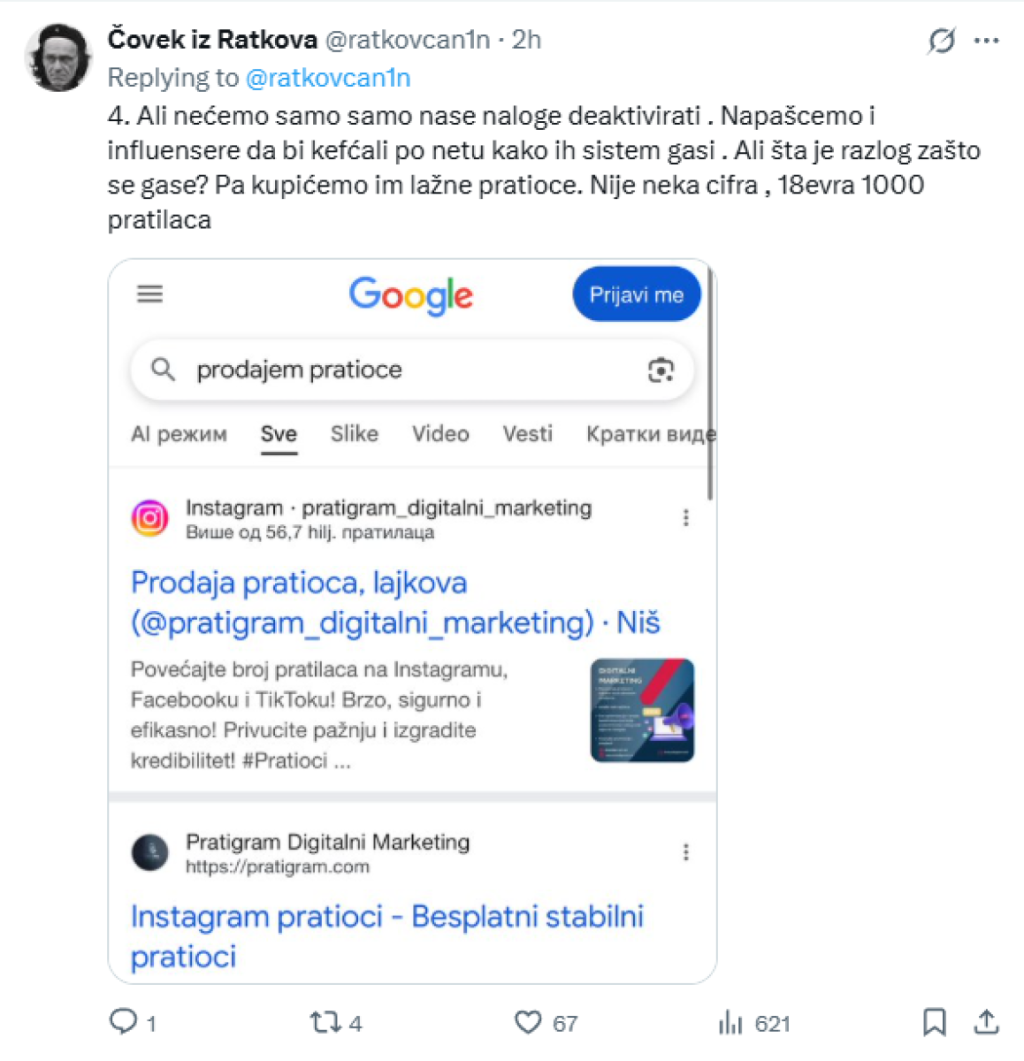Open Grok explain icon on tweet
The image size is (1024, 1061).
(x=941, y=41)
